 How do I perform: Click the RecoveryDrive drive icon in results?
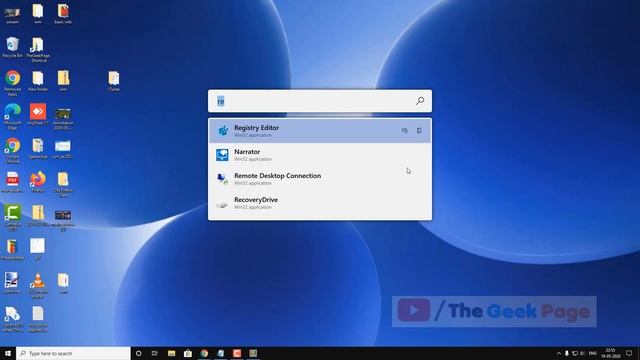(x=222, y=204)
